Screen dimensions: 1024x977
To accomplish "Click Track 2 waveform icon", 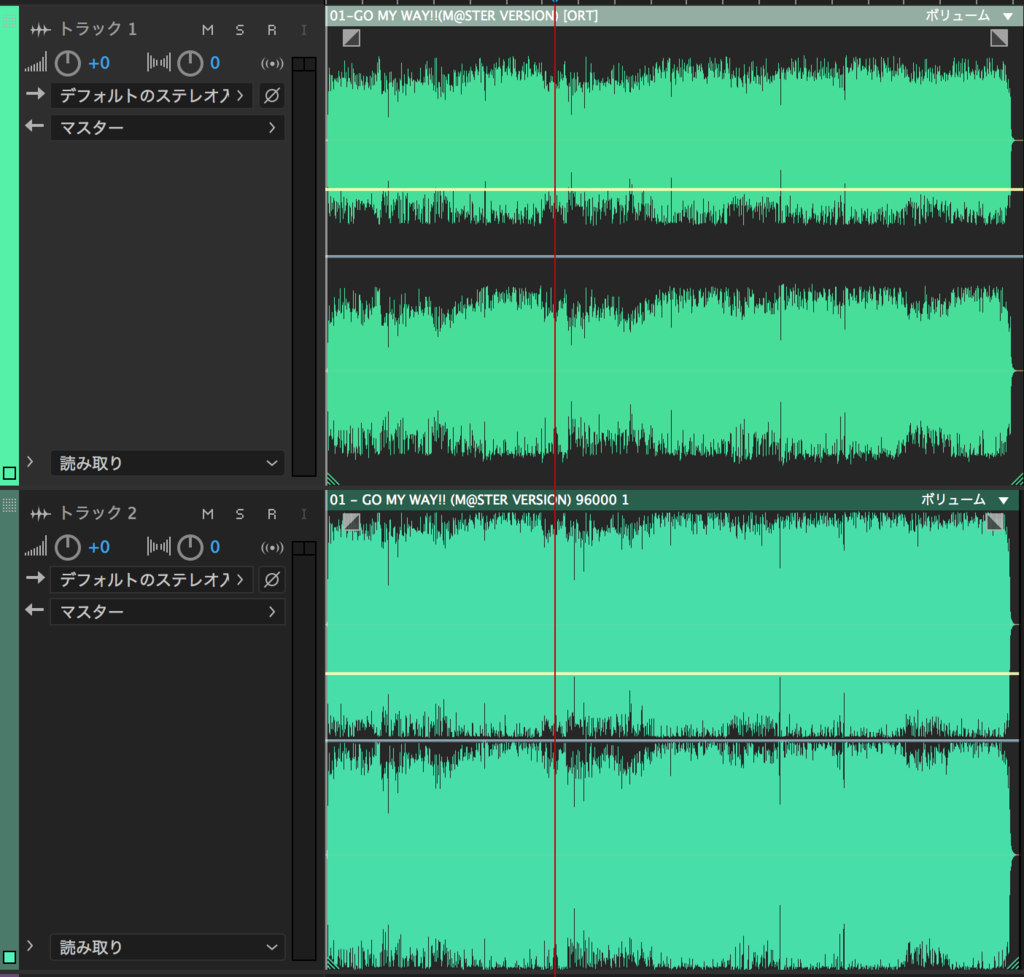I will tap(40, 514).
